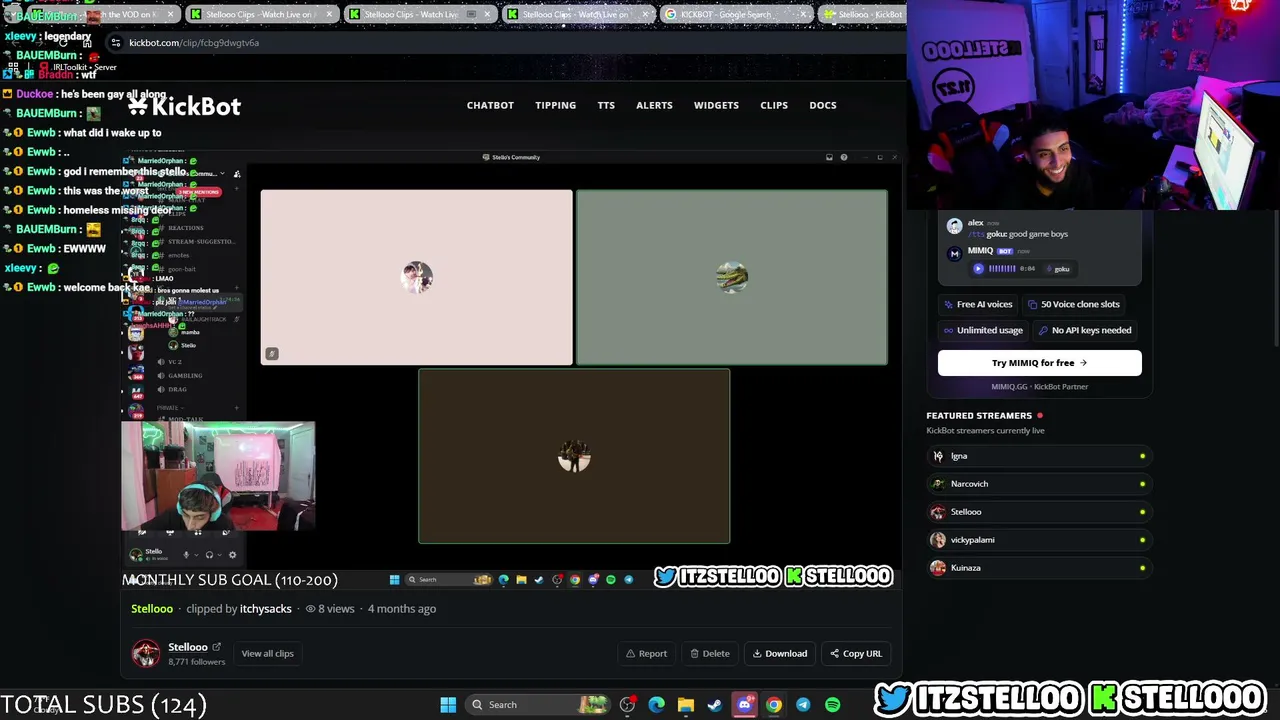Switch to Google Chrome on the taskbar
The width and height of the screenshot is (1280, 720).
[x=774, y=705]
